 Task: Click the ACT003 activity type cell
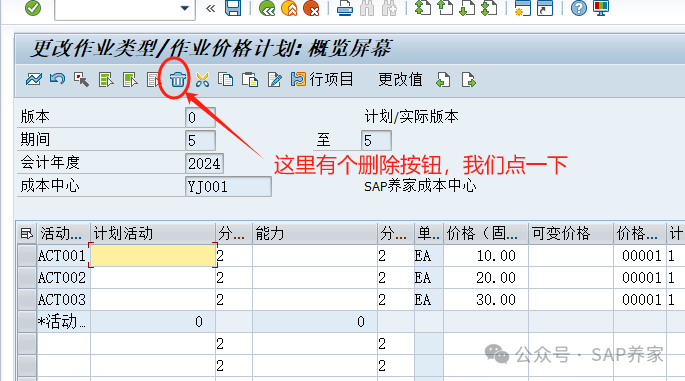click(x=63, y=300)
